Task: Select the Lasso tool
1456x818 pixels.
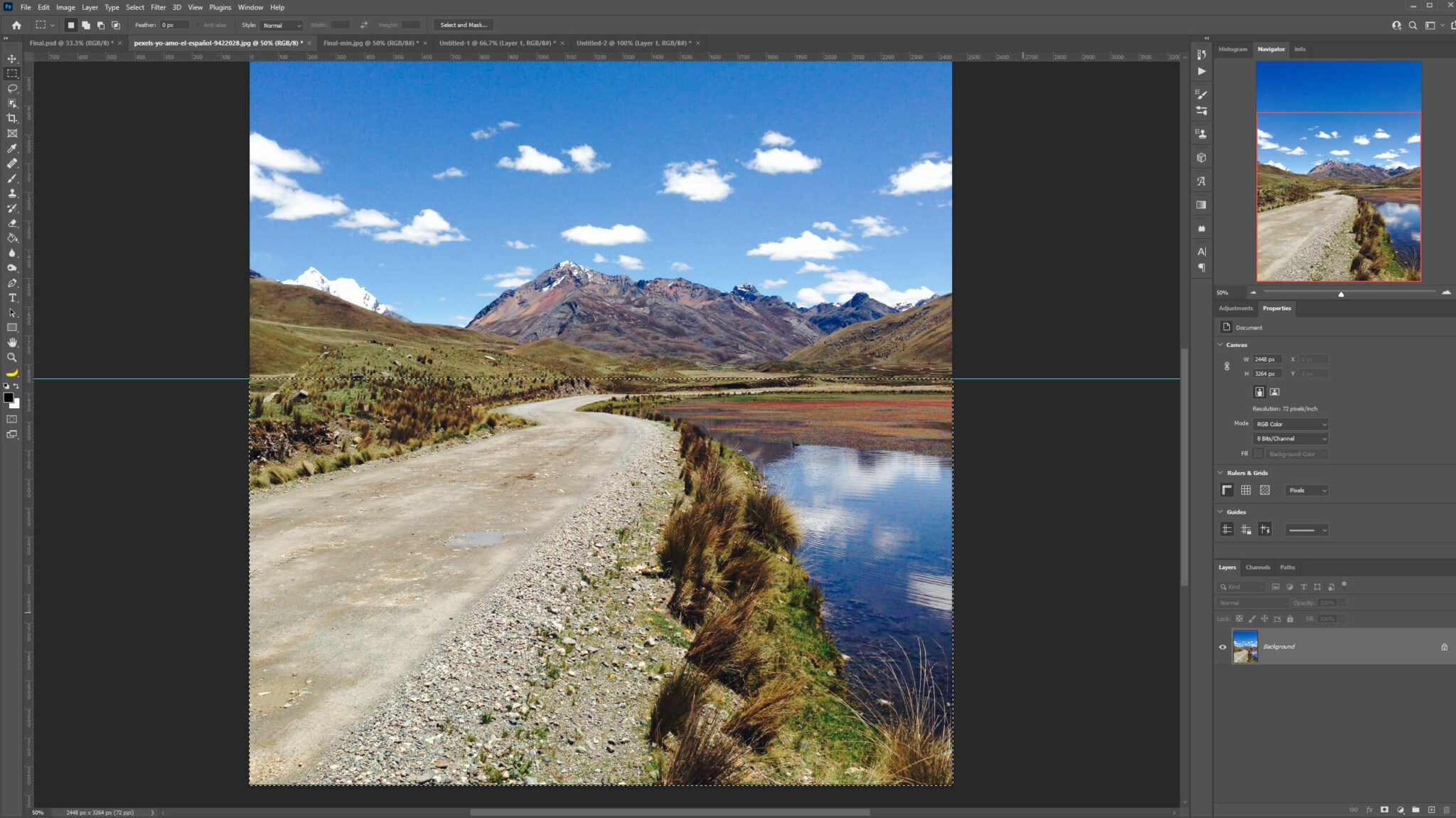Action: tap(12, 88)
